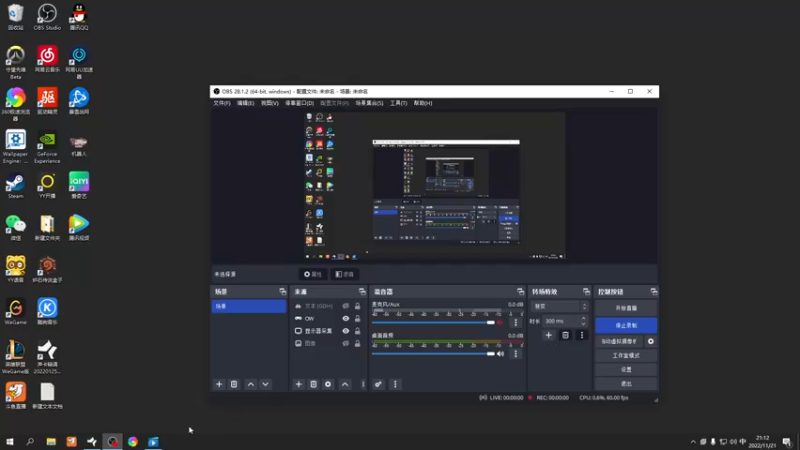
Task: Open the Sources toolbar overflow menu
Action: click(363, 384)
